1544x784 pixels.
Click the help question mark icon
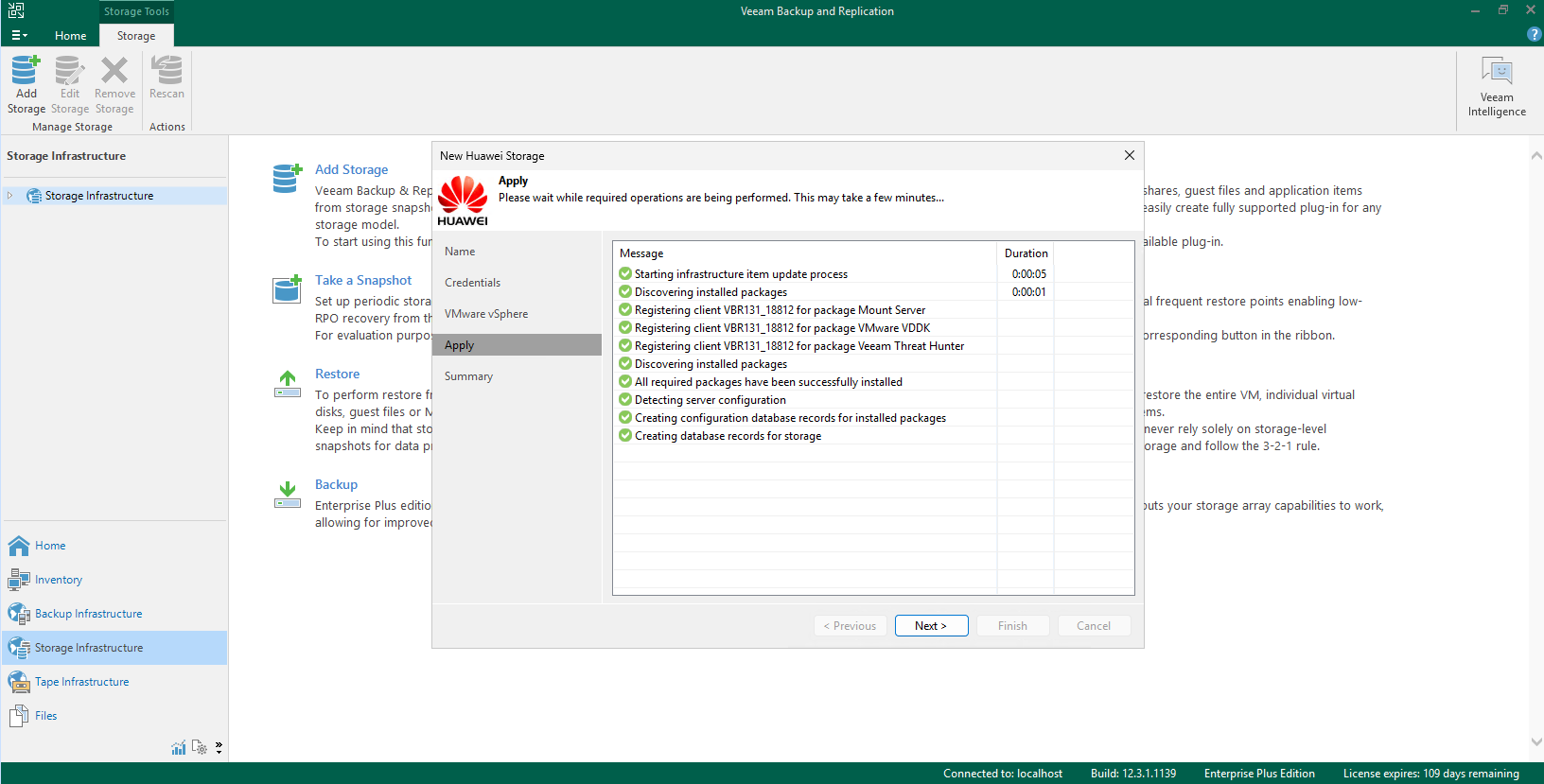pyautogui.click(x=1534, y=34)
